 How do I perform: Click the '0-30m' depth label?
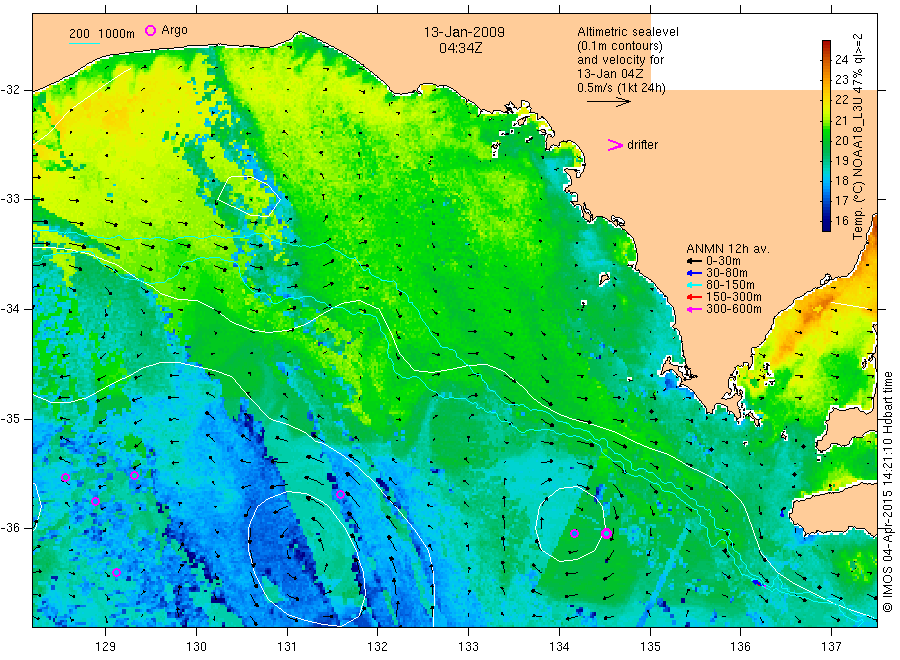[x=723, y=261]
